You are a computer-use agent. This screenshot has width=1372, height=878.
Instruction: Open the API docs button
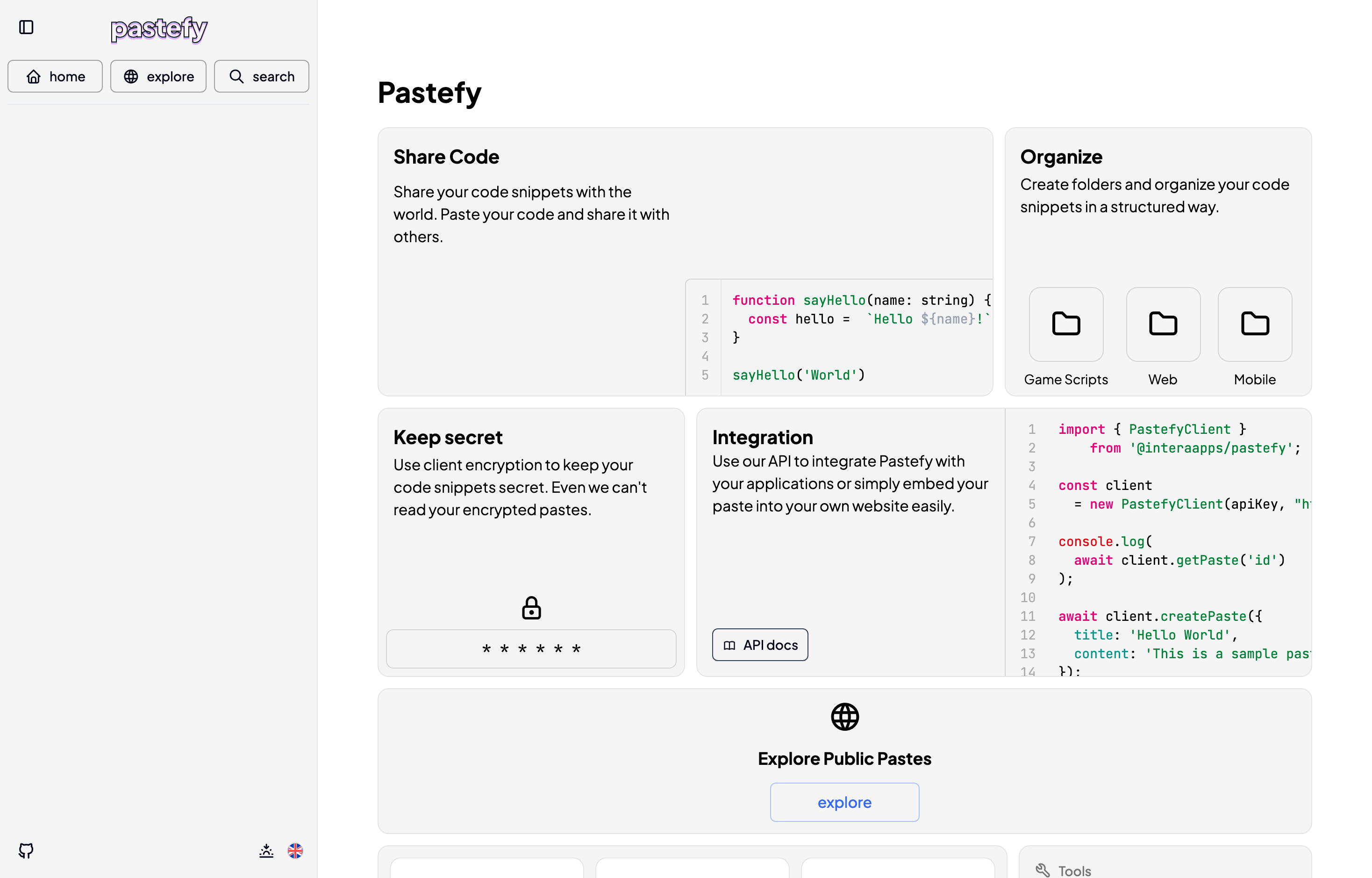760,645
